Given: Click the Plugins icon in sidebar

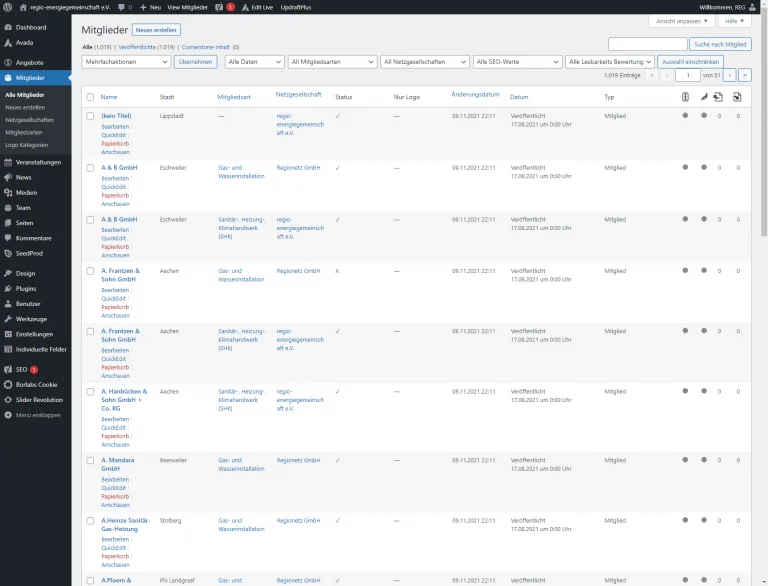Looking at the screenshot, I should pyautogui.click(x=8, y=288).
